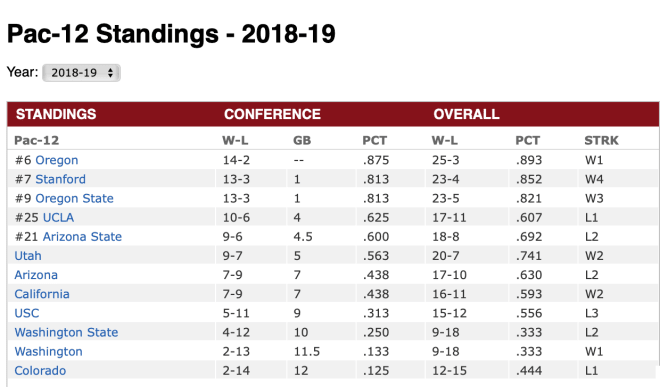Click the Colorado team link
660x387 pixels.
40,371
